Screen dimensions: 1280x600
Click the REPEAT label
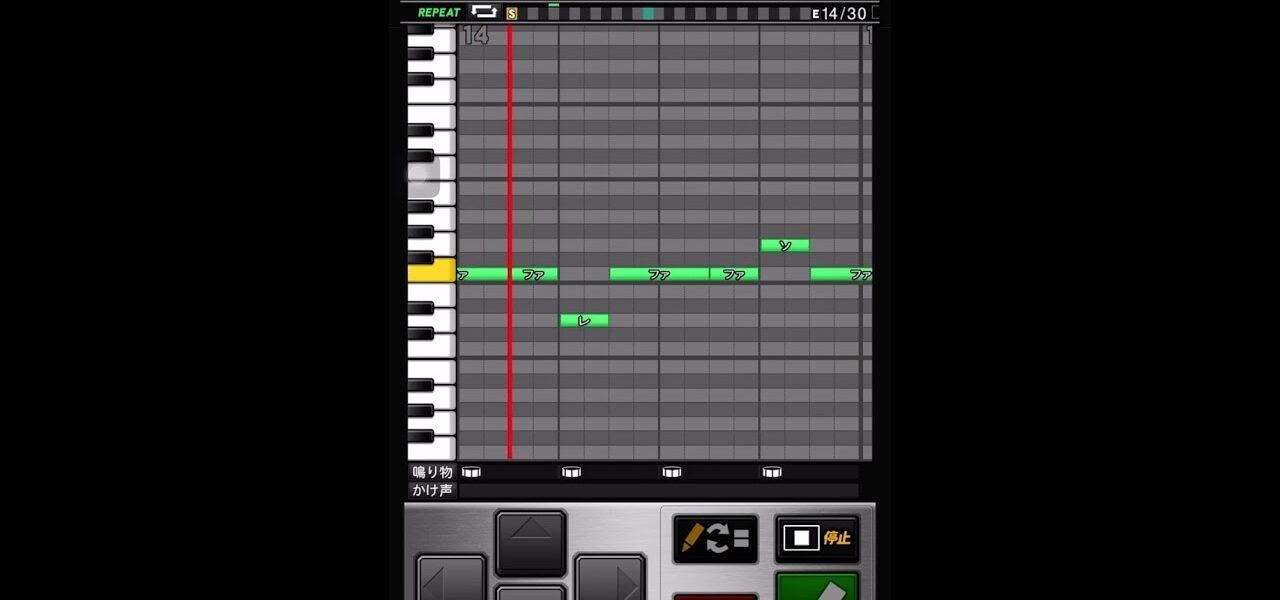[x=439, y=12]
